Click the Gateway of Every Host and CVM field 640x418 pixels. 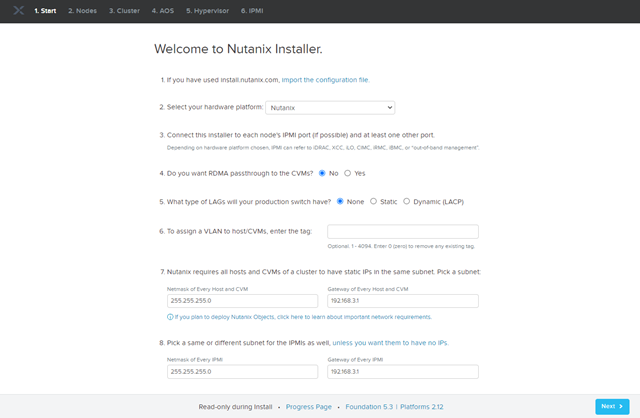[x=403, y=301]
